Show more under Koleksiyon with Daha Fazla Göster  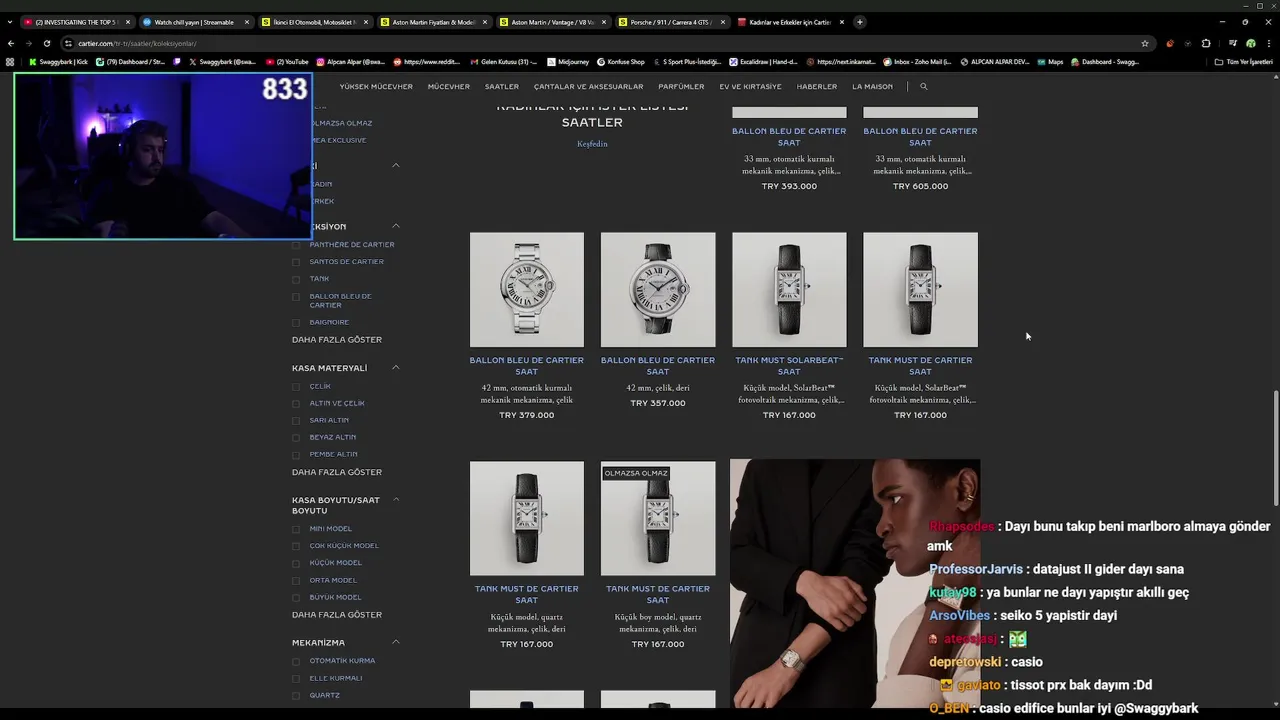337,340
